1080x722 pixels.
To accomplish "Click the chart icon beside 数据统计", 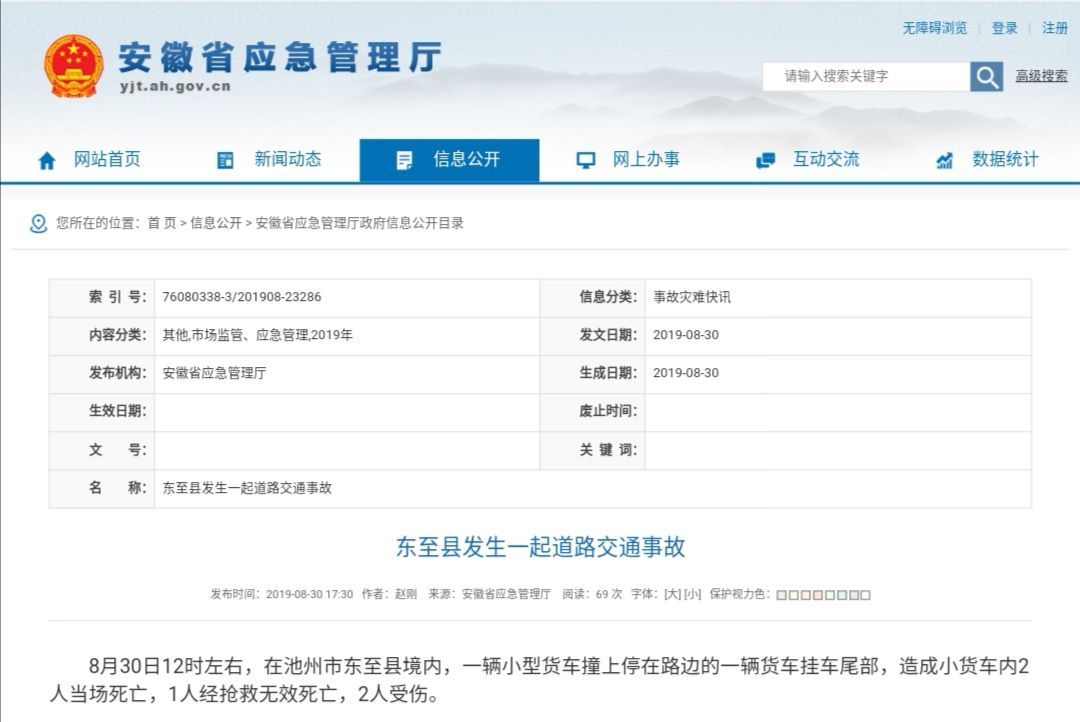I will (x=944, y=160).
